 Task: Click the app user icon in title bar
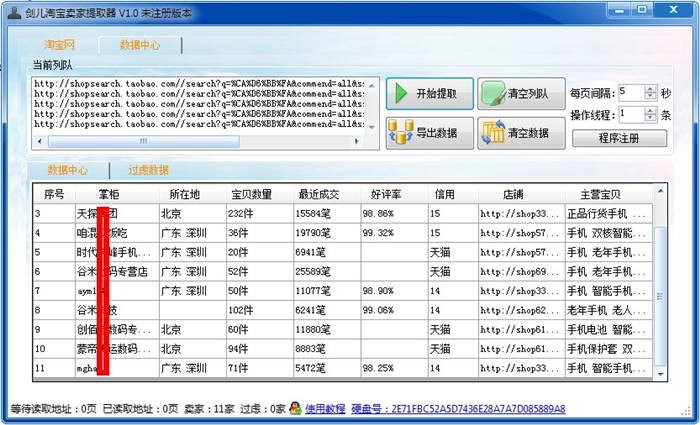[x=14, y=13]
